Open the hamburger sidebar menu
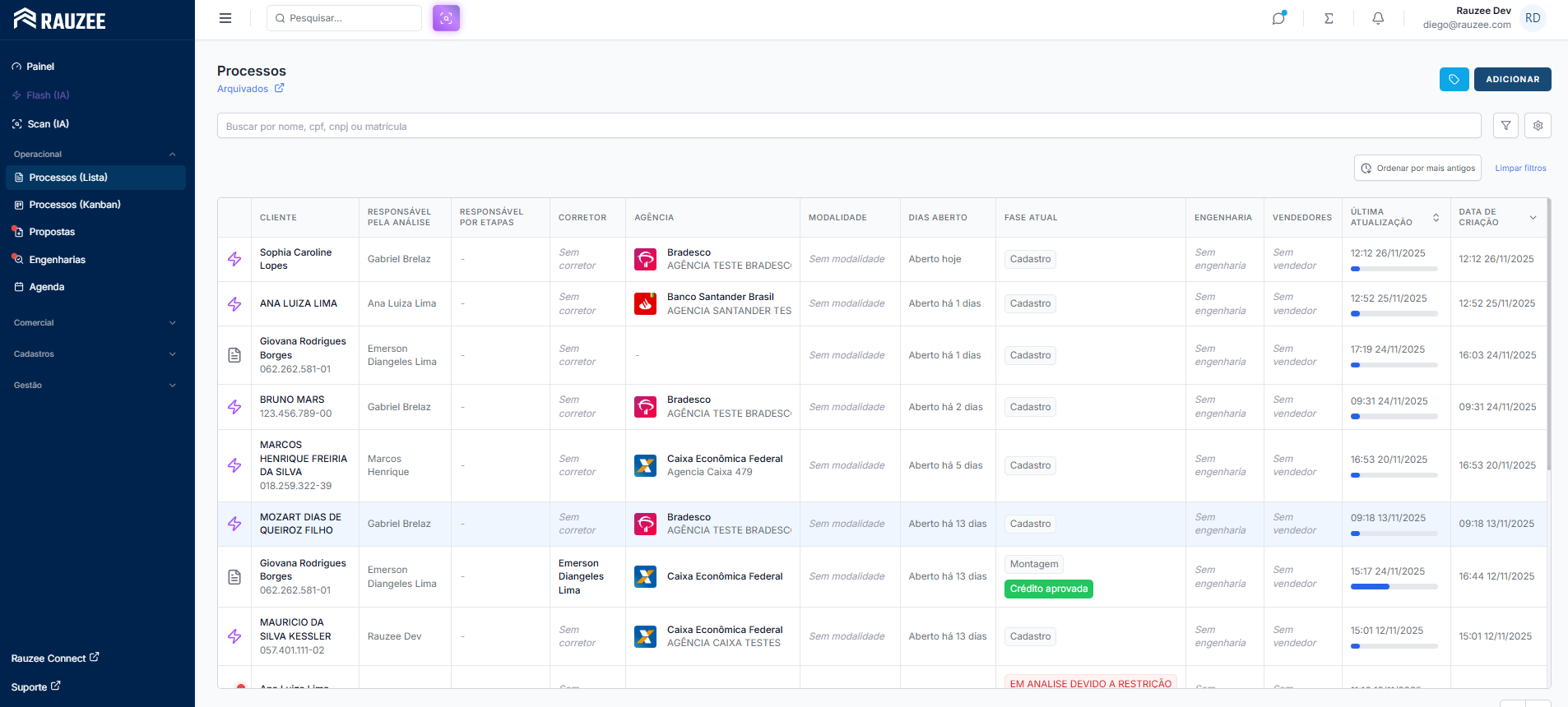Screen dimensions: 1568x707 [x=225, y=18]
